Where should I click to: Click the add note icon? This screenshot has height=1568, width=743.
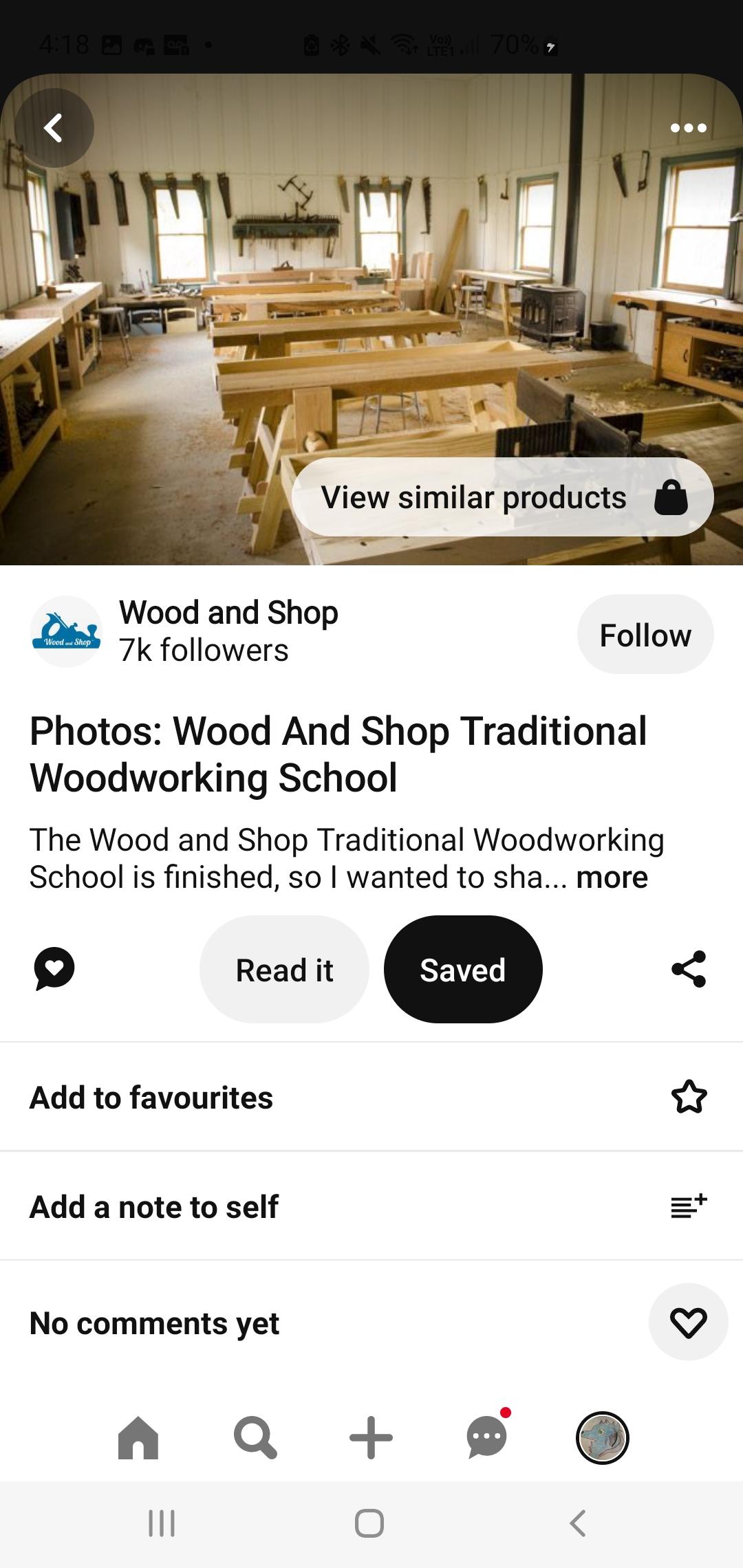pos(689,1206)
